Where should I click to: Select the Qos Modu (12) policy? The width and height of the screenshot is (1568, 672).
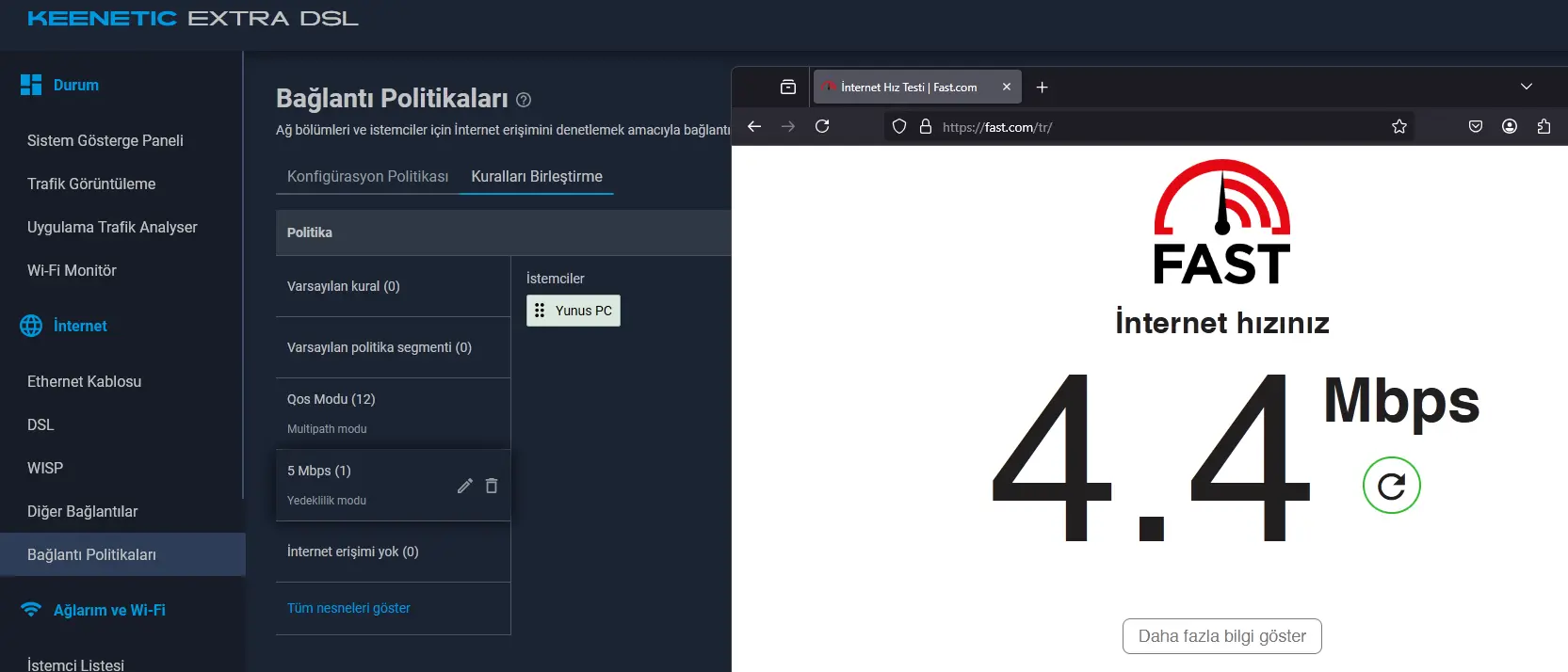pyautogui.click(x=393, y=414)
